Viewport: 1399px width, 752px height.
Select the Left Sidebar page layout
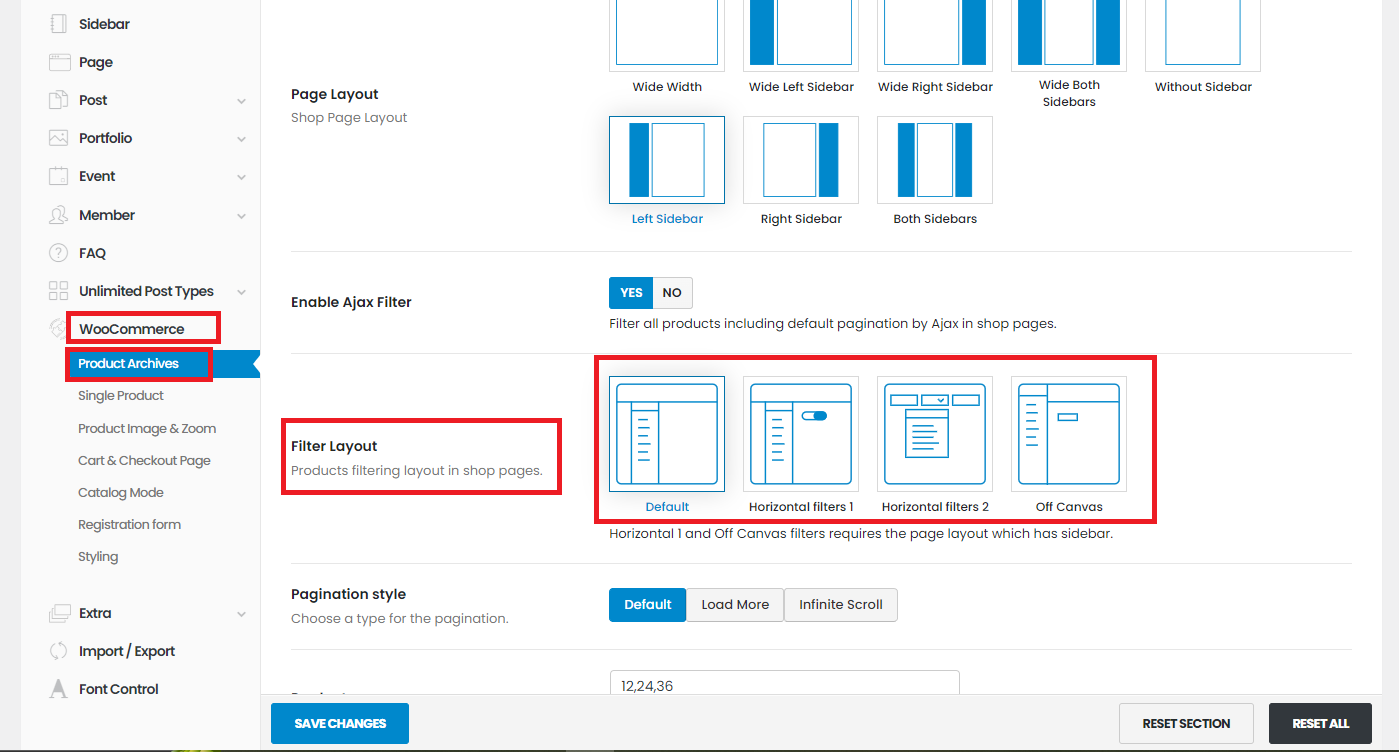(667, 160)
